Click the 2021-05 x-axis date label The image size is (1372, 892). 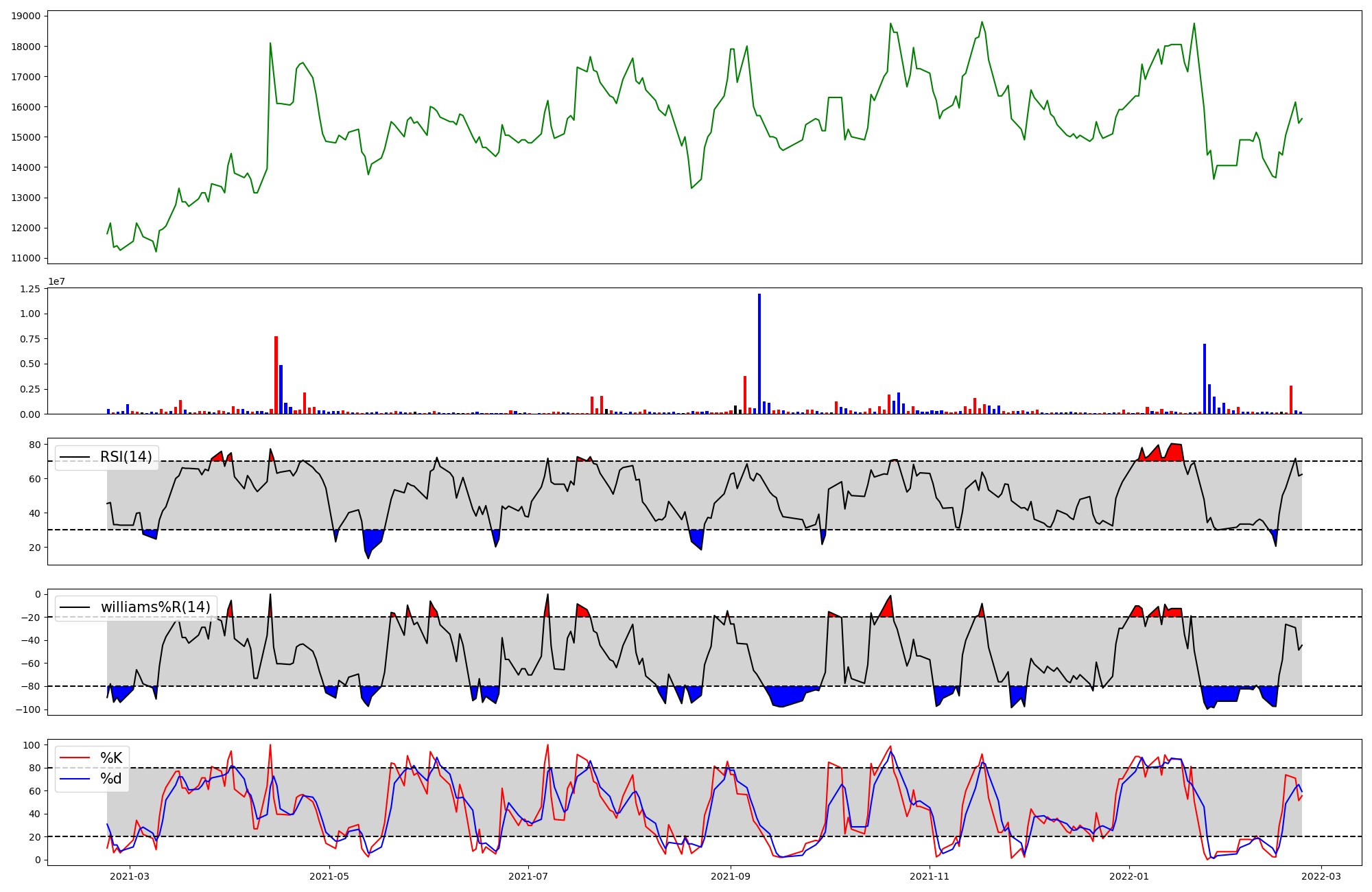[330, 876]
